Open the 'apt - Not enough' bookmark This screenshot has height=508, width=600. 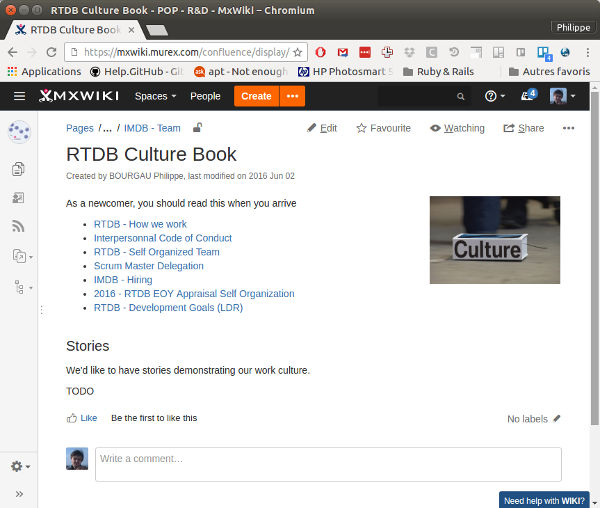point(241,72)
